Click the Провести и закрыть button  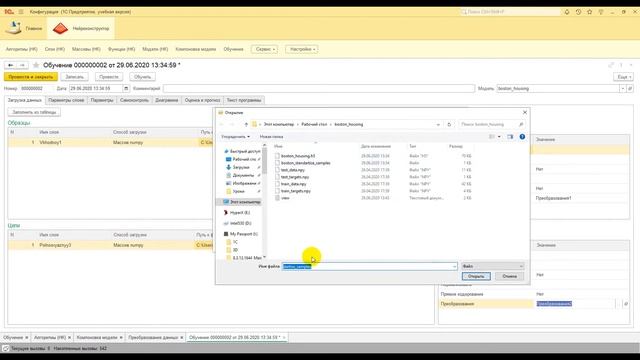coord(31,77)
